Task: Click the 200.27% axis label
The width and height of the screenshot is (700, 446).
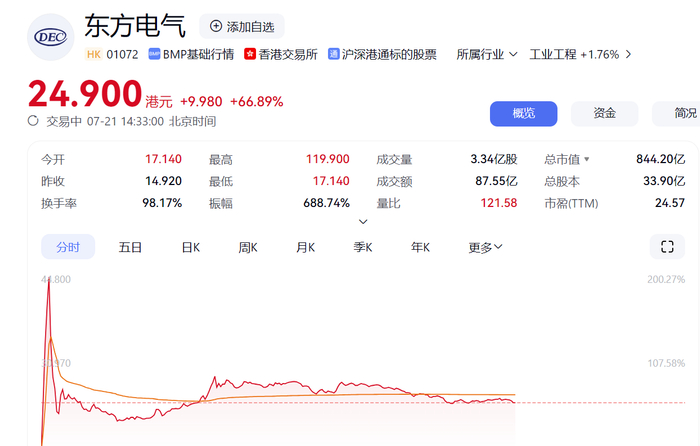Action: 666,279
